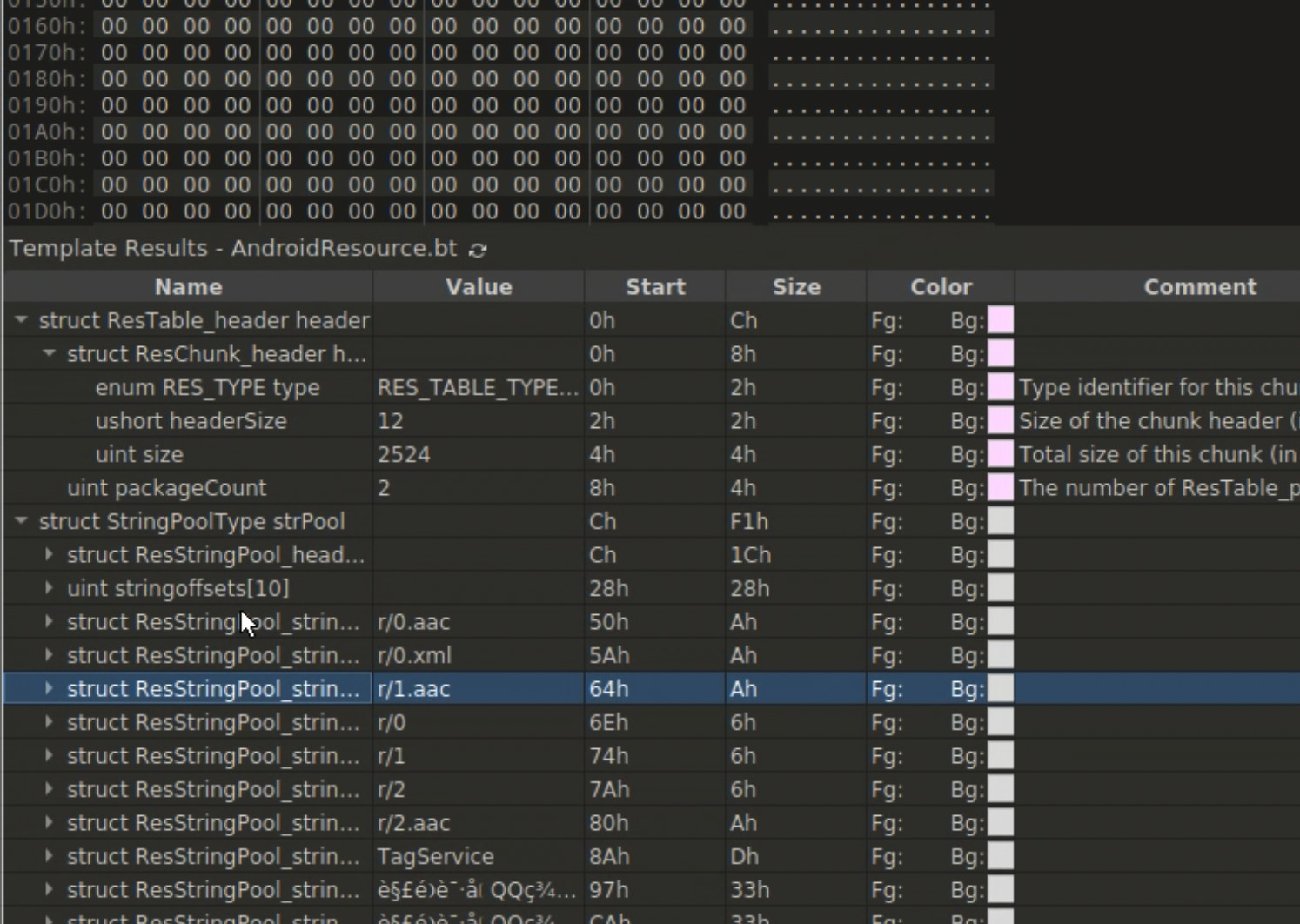1300x924 pixels.
Task: Click comment "Type identifier for this chu"
Action: (1158, 387)
